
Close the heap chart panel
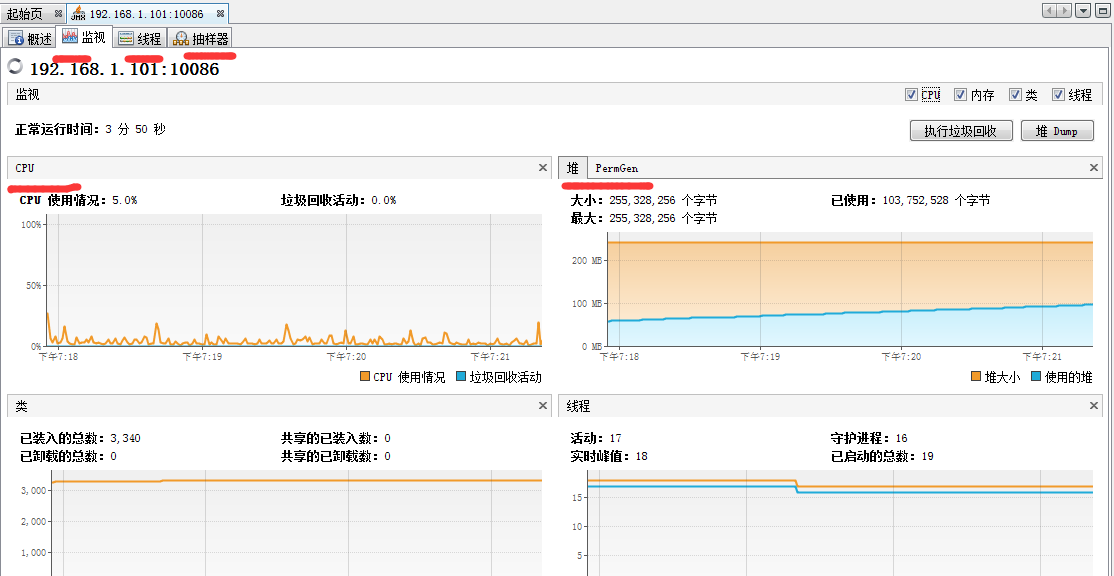point(1094,168)
